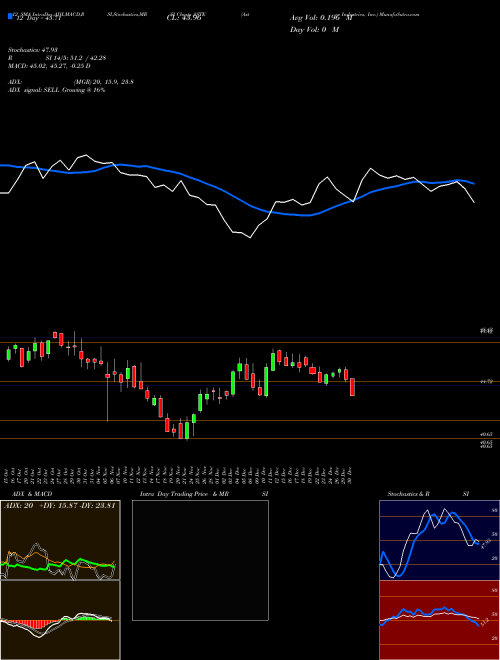500x660 pixels.
Task: Click the blue 12 Day SMA legend swatch
Action: (x=10, y=16)
